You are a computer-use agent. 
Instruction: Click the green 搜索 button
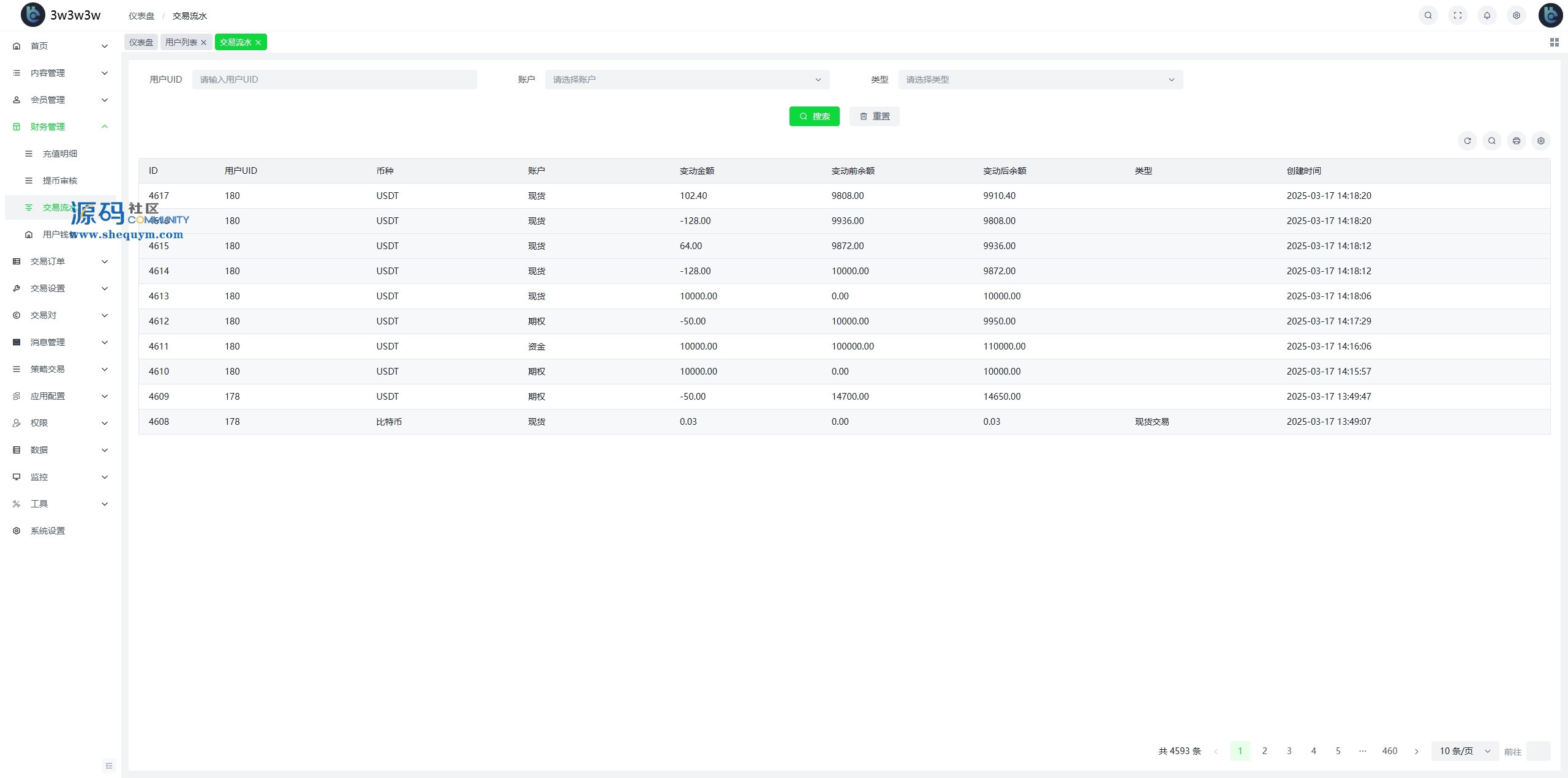pos(814,116)
